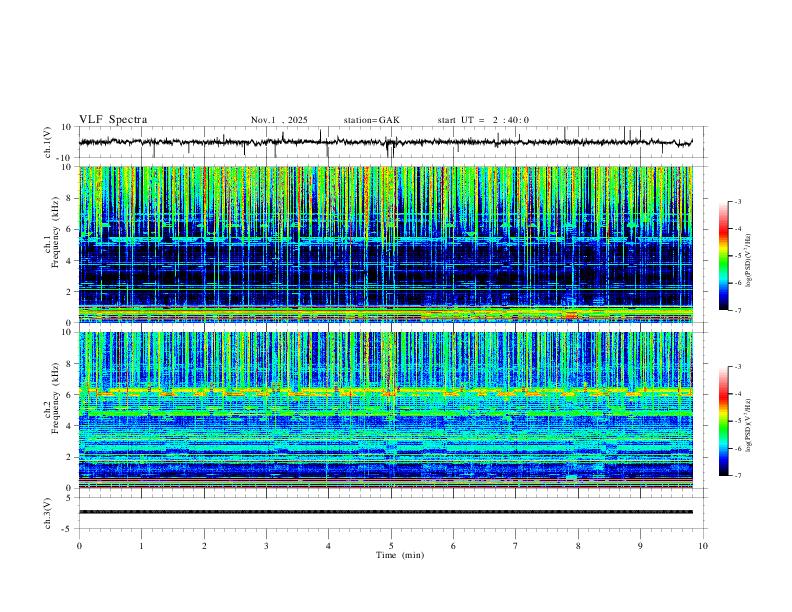Click time axis tick label "3"
This screenshot has height=612, width=792.
tap(266, 546)
